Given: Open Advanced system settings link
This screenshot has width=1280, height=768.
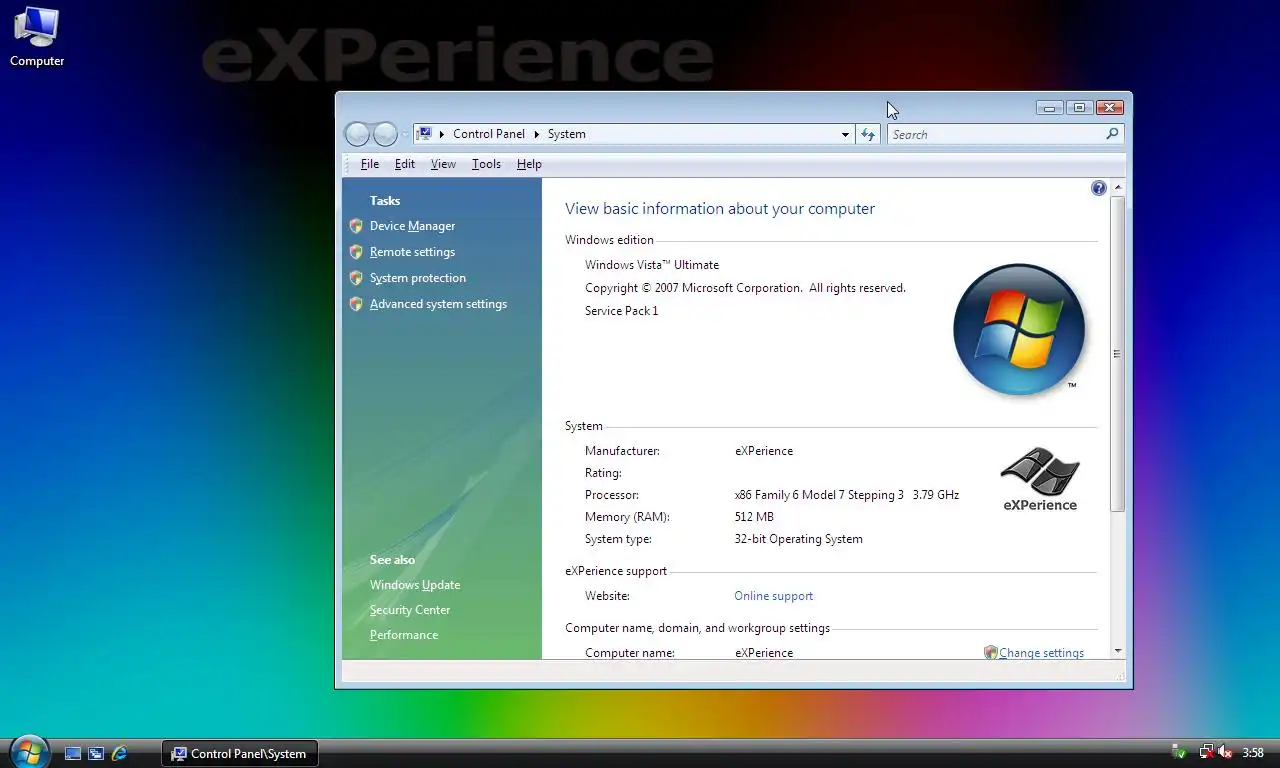Looking at the screenshot, I should click(x=438, y=304).
